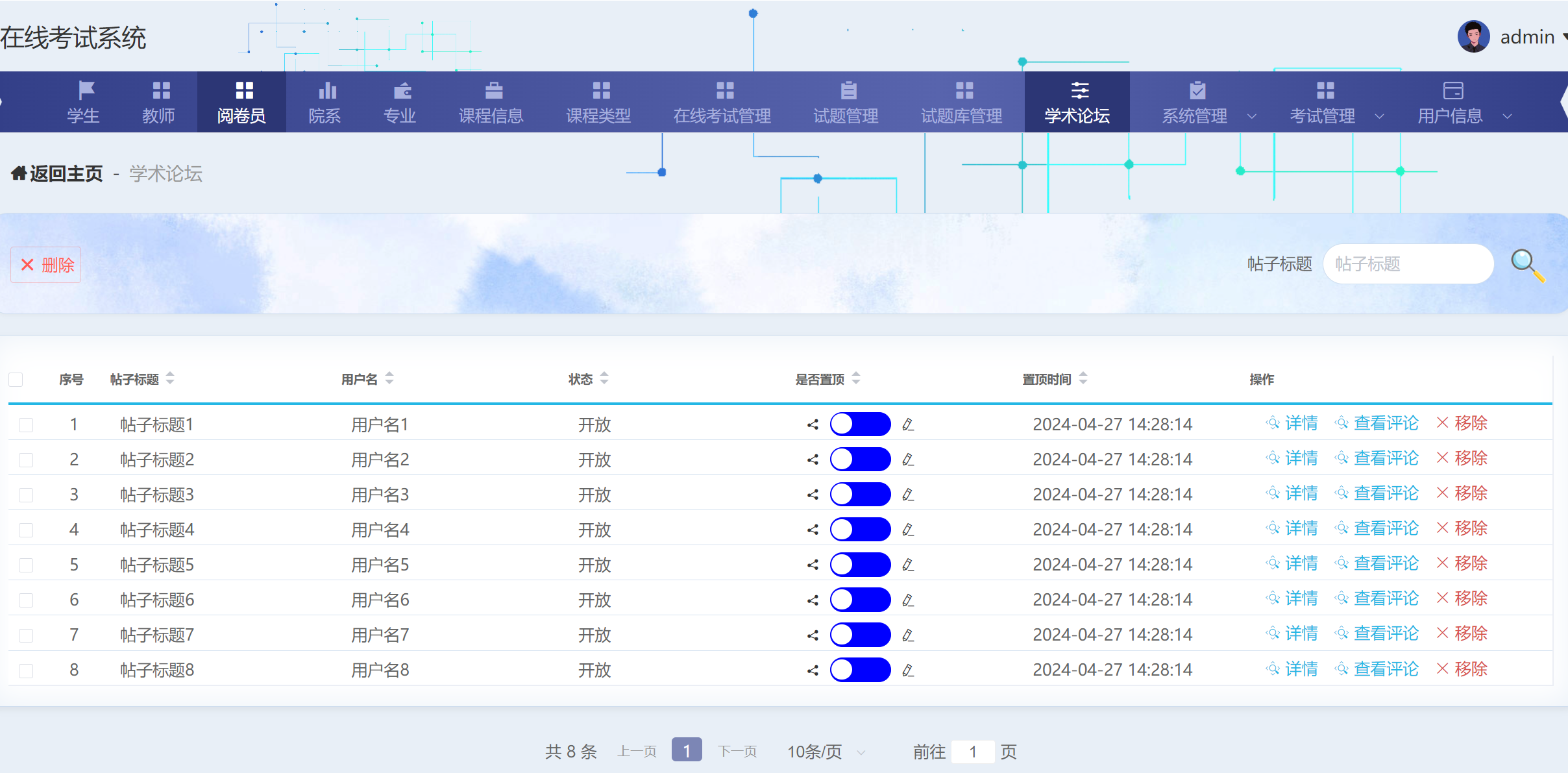Toggle the pin switch for 帖子标题1
Viewport: 1568px width, 773px height.
click(x=860, y=424)
